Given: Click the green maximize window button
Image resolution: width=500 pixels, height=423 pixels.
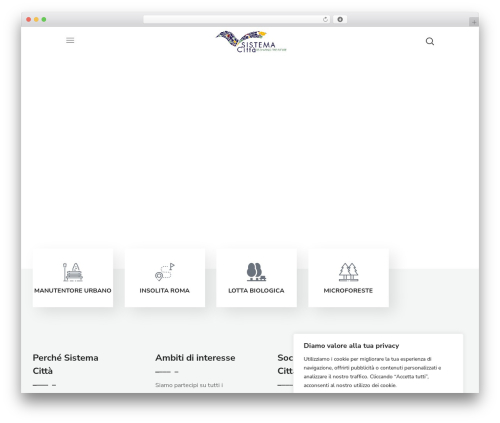Looking at the screenshot, I should [x=44, y=19].
